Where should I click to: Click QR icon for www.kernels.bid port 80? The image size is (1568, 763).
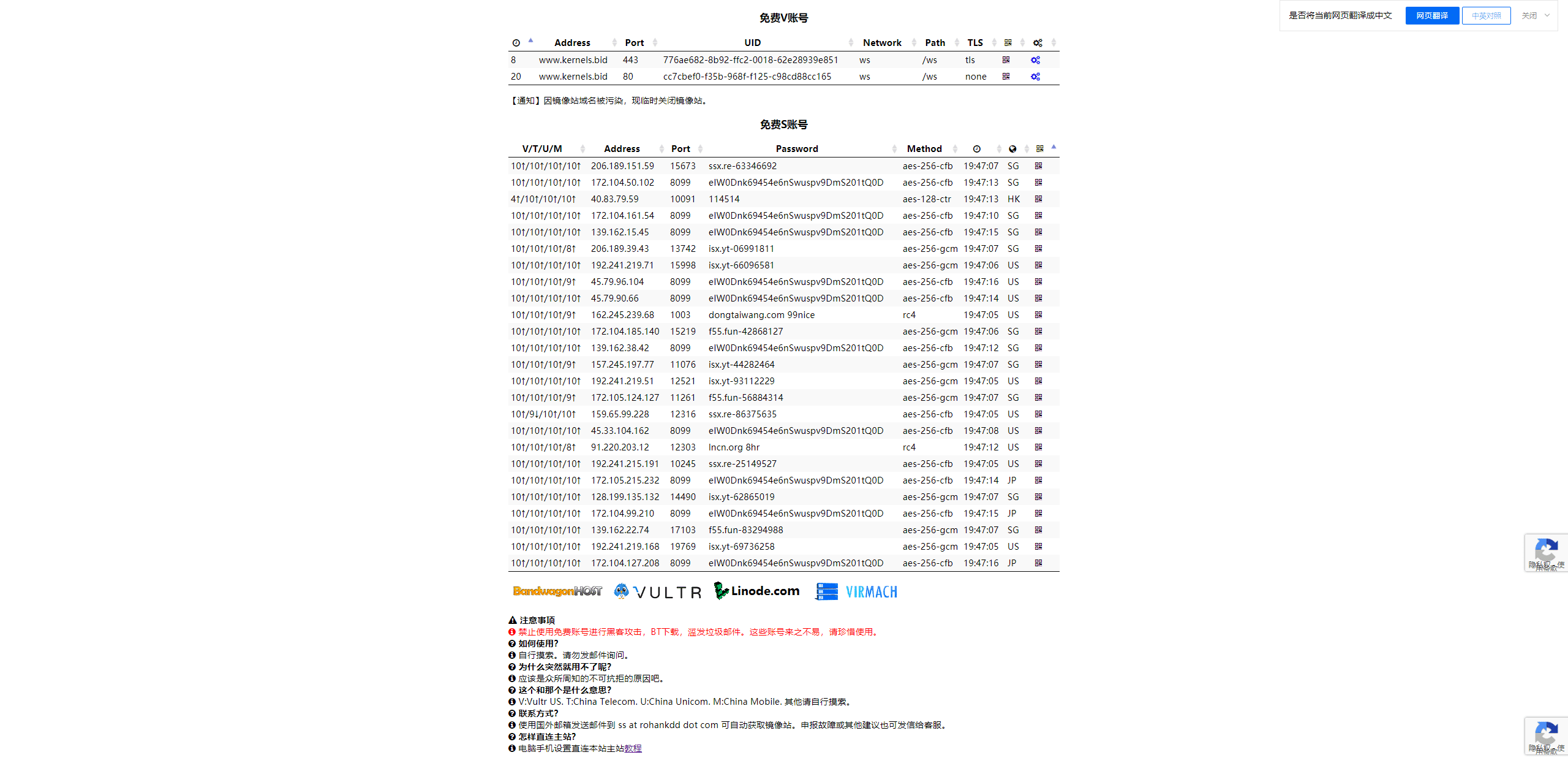point(1006,77)
